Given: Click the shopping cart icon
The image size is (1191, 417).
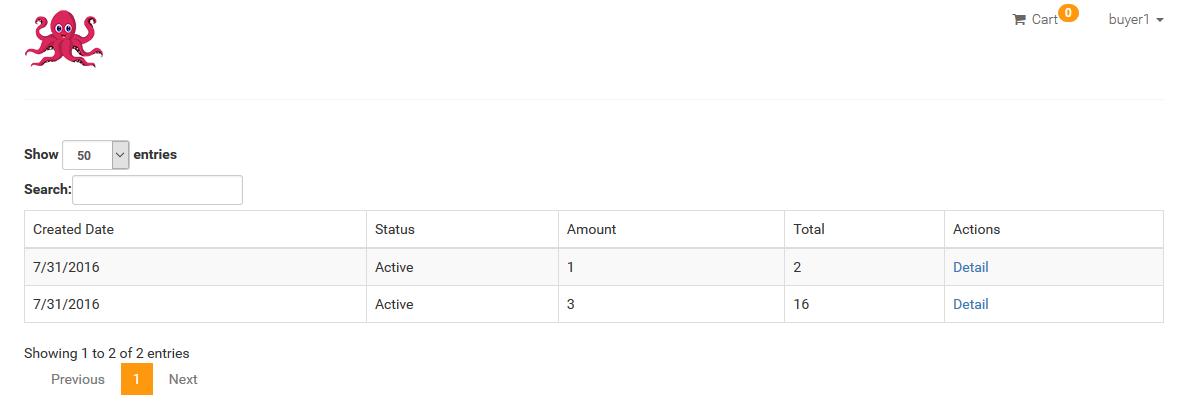Looking at the screenshot, I should click(x=1019, y=19).
